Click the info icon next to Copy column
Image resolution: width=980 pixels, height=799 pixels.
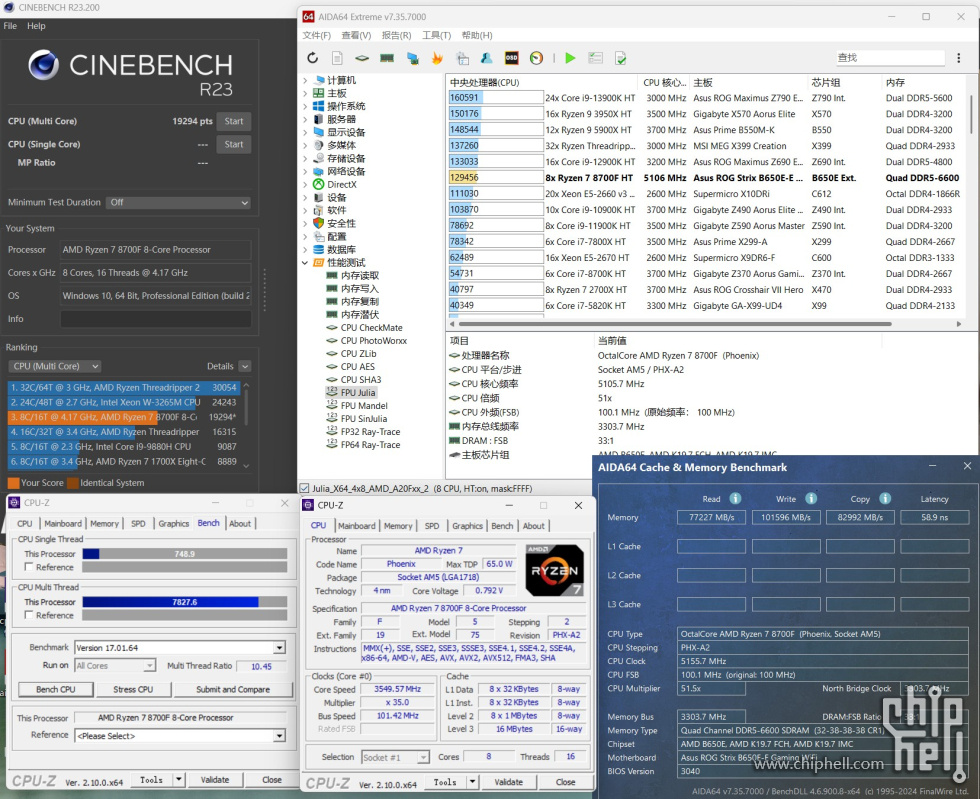pos(885,498)
